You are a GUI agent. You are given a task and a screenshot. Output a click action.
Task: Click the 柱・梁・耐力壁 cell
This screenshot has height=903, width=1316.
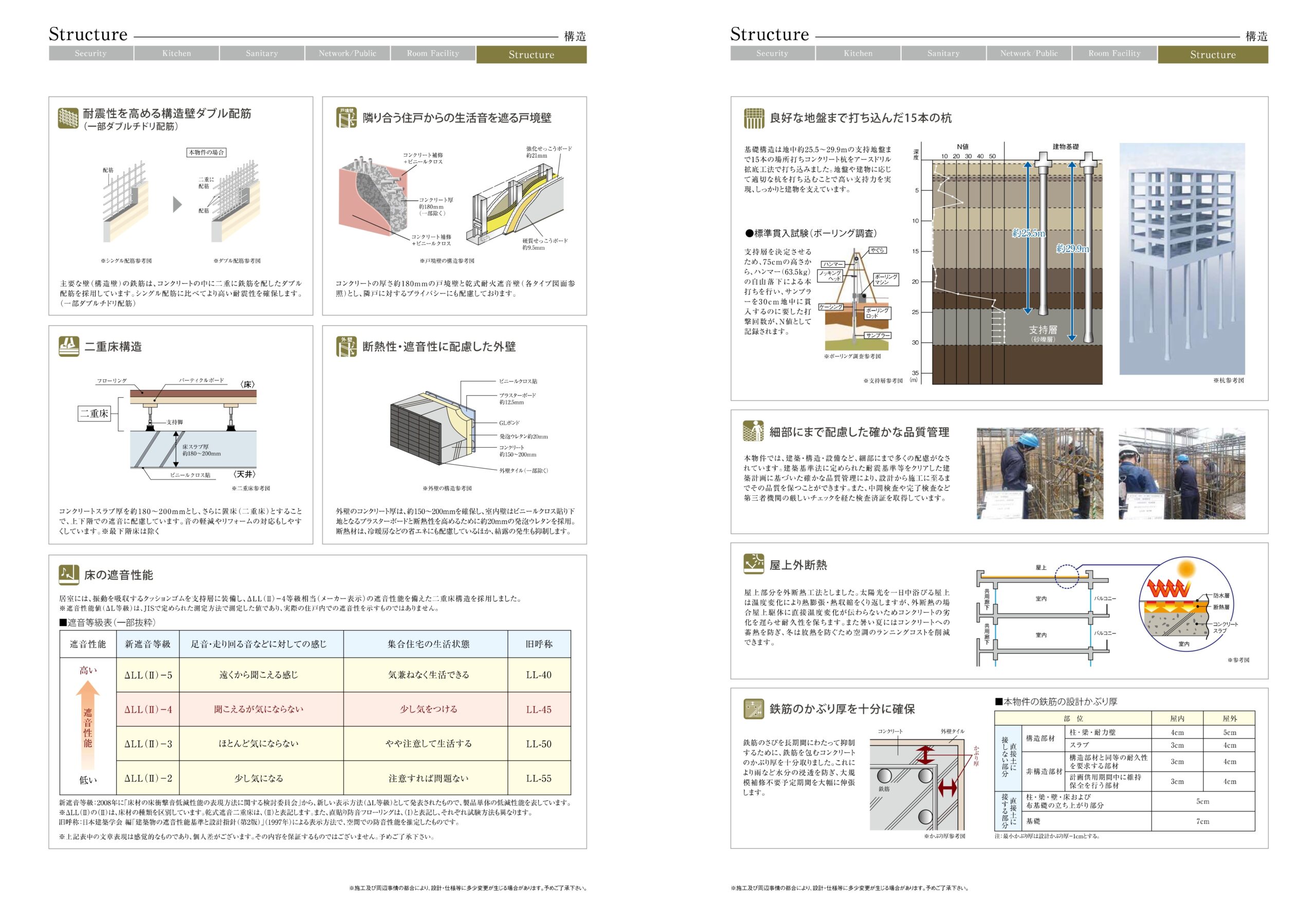coord(1108,732)
